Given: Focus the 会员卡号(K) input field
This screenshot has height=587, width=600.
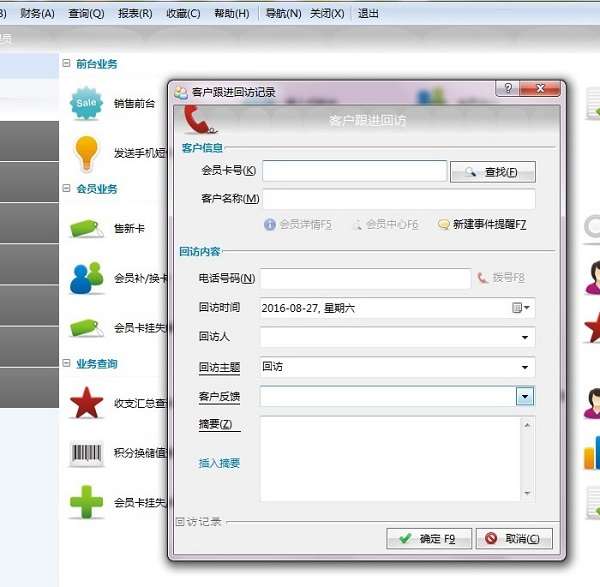Looking at the screenshot, I should point(355,171).
